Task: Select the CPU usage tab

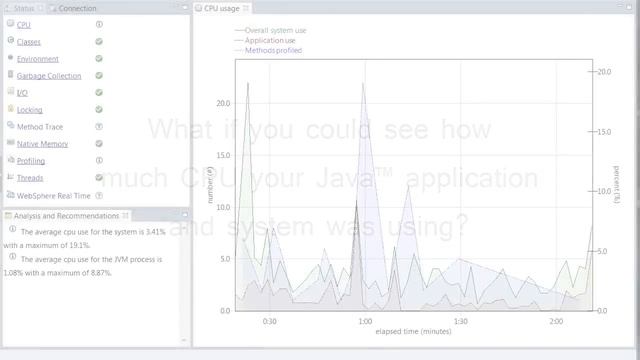Action: [222, 8]
